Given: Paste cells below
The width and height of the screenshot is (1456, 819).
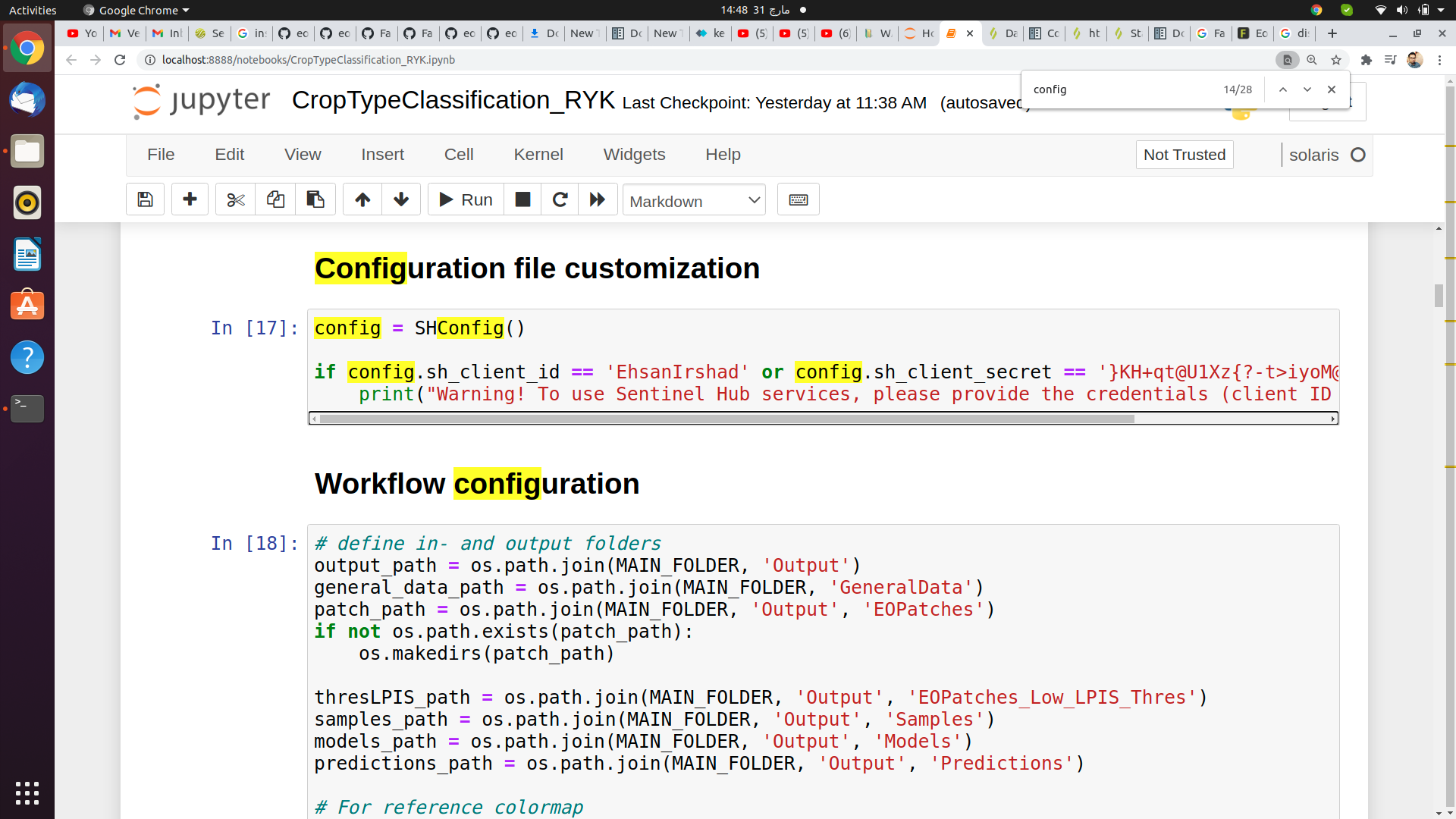Looking at the screenshot, I should [x=315, y=199].
